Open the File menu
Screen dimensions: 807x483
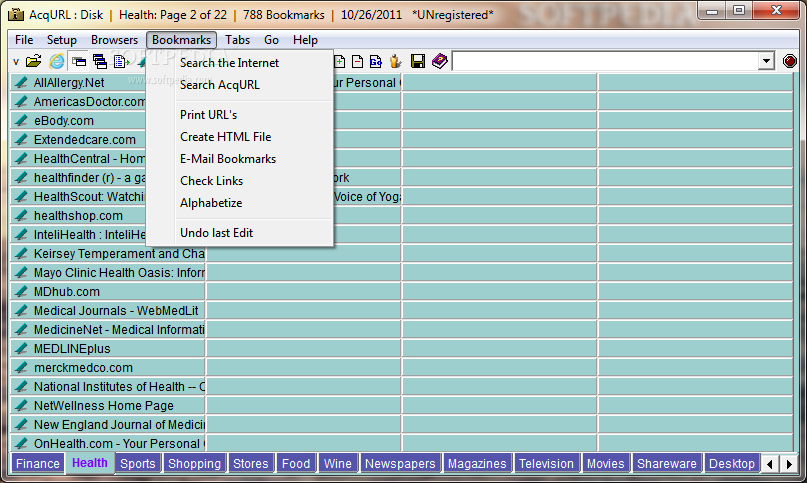(x=24, y=40)
